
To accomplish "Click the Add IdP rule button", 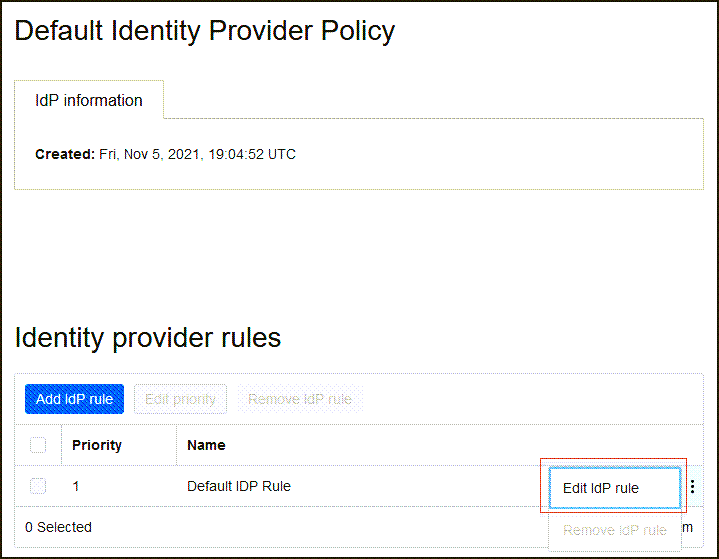I will coord(75,399).
